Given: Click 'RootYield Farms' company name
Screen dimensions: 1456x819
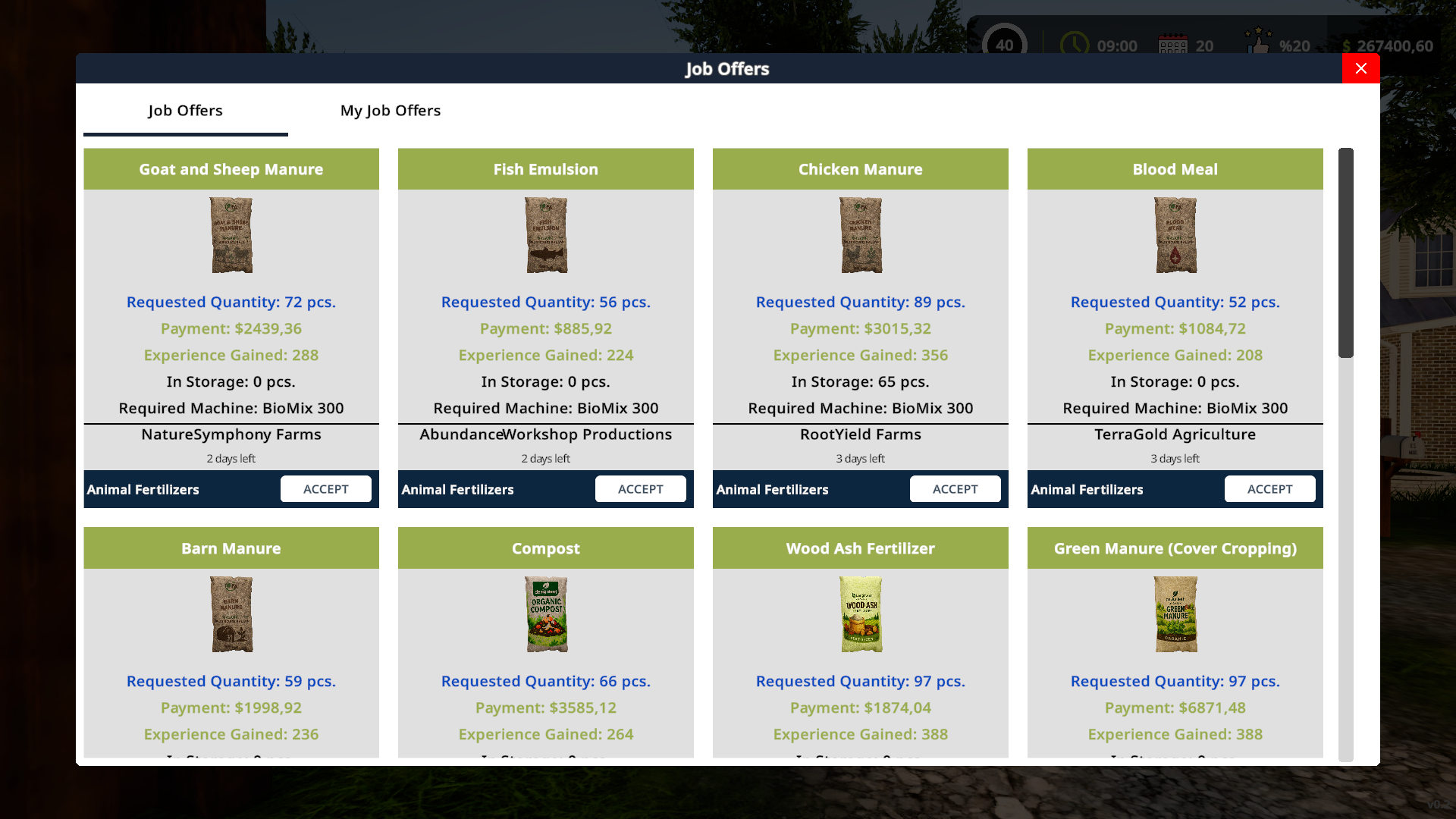Looking at the screenshot, I should point(861,435).
